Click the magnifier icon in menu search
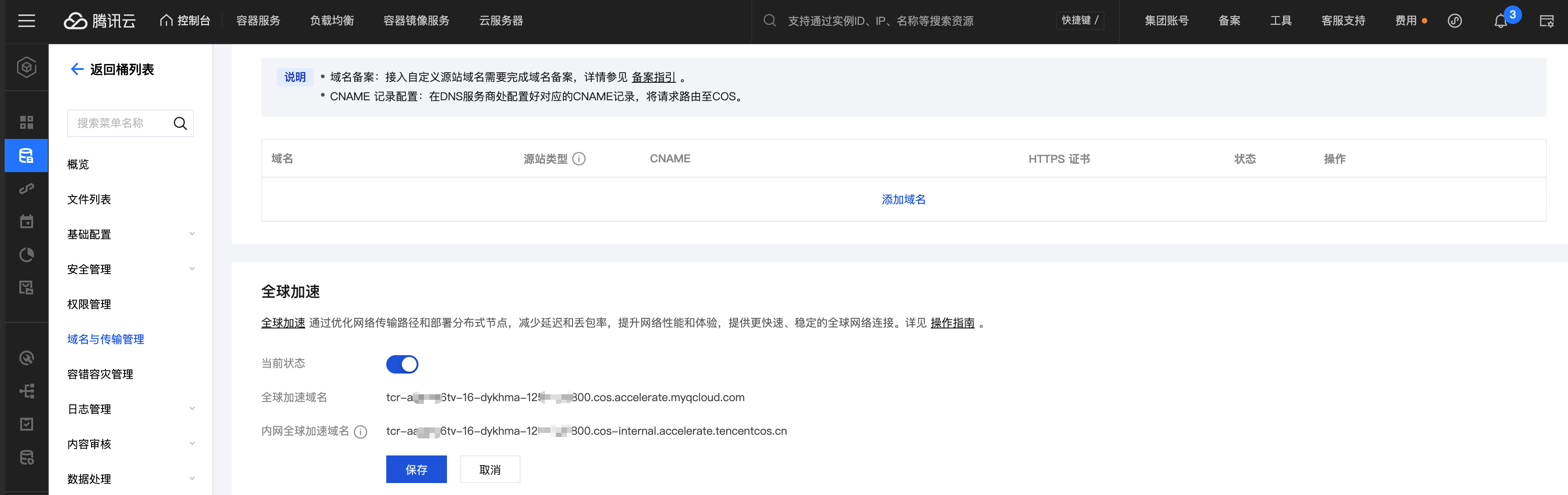 180,124
